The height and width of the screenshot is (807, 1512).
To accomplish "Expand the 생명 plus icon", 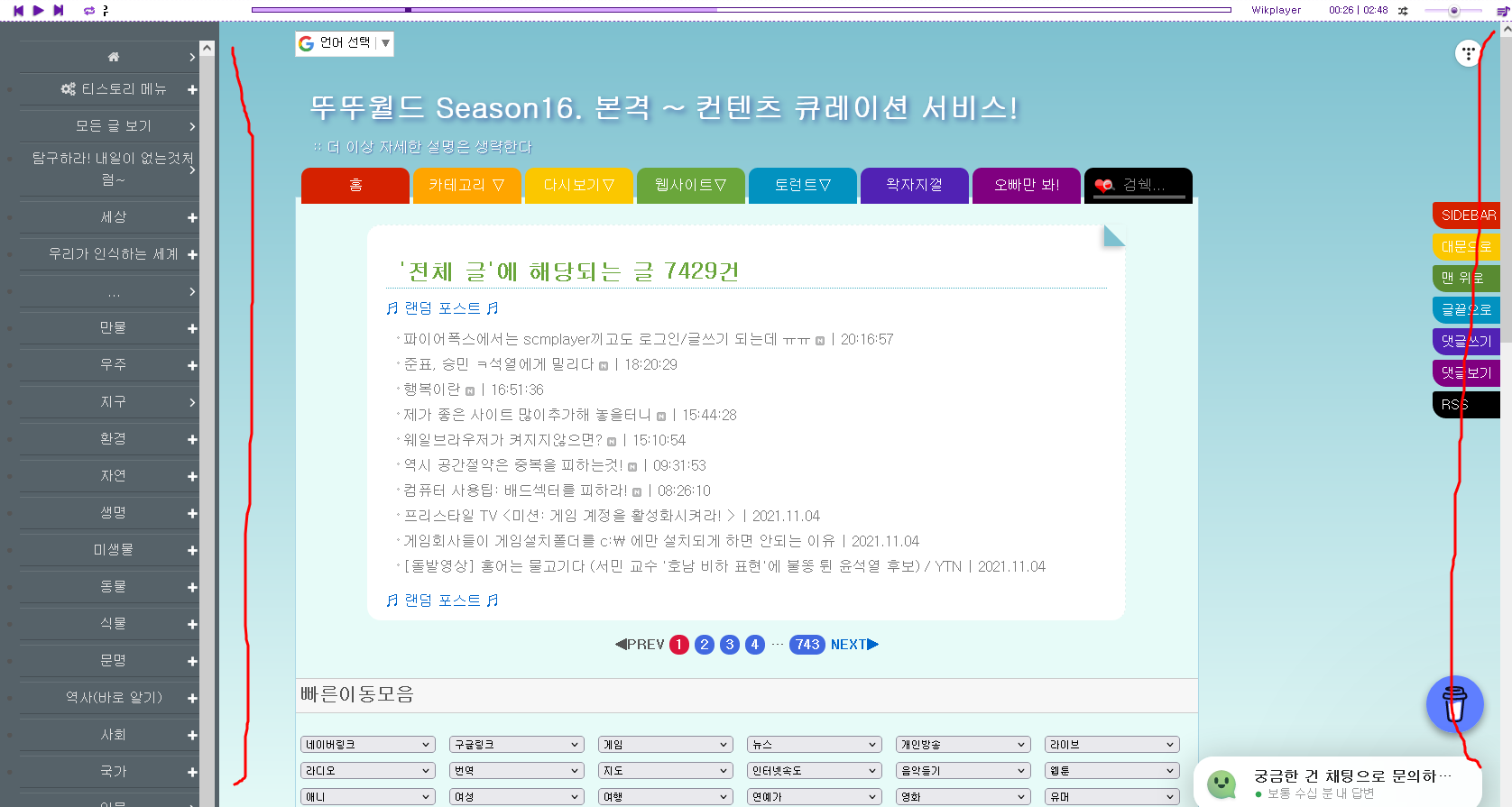I will [x=192, y=513].
